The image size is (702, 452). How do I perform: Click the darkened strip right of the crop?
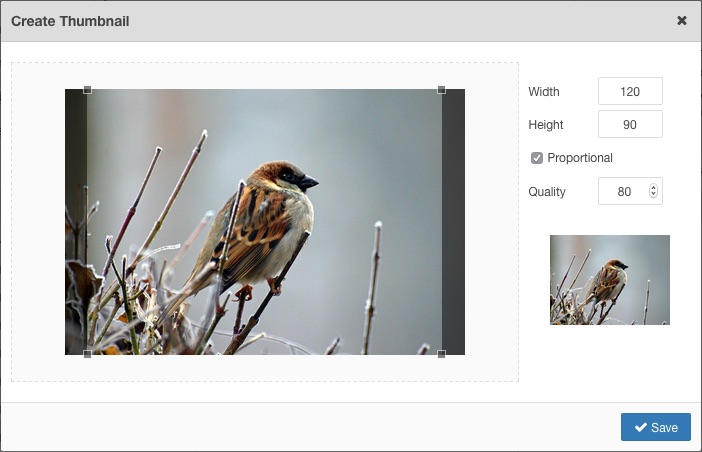pos(454,222)
